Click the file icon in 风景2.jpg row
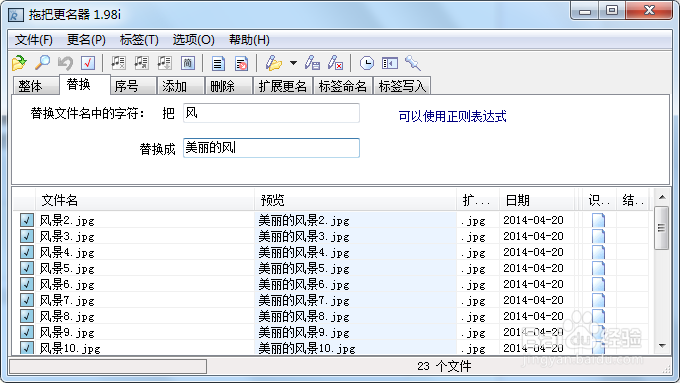This screenshot has width=680, height=383. [x=598, y=220]
